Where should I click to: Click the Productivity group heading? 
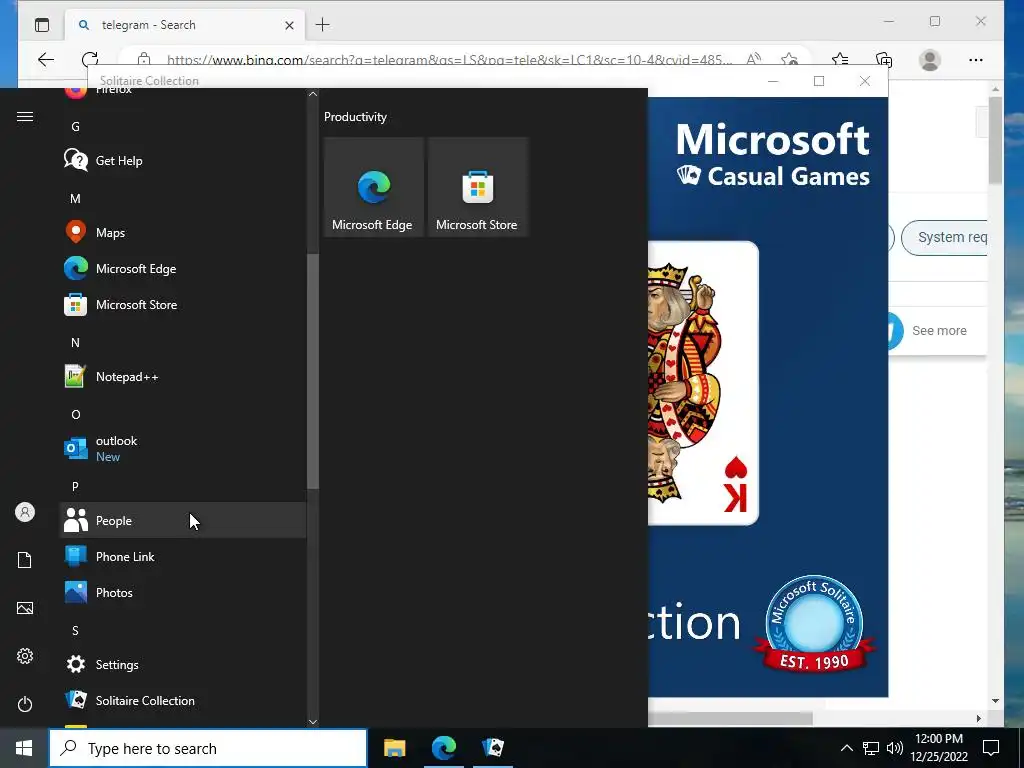pos(355,117)
